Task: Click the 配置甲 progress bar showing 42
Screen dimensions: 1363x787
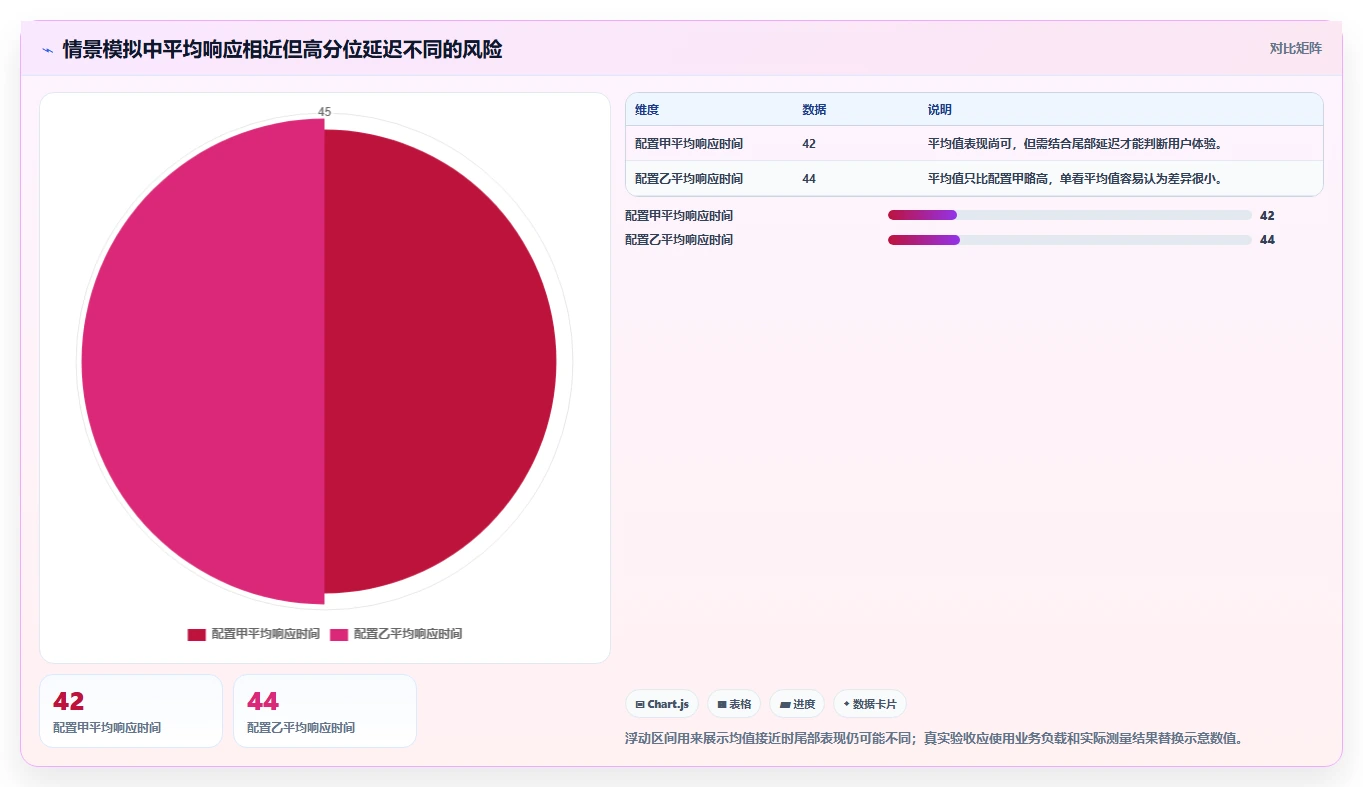Action: 1070,215
